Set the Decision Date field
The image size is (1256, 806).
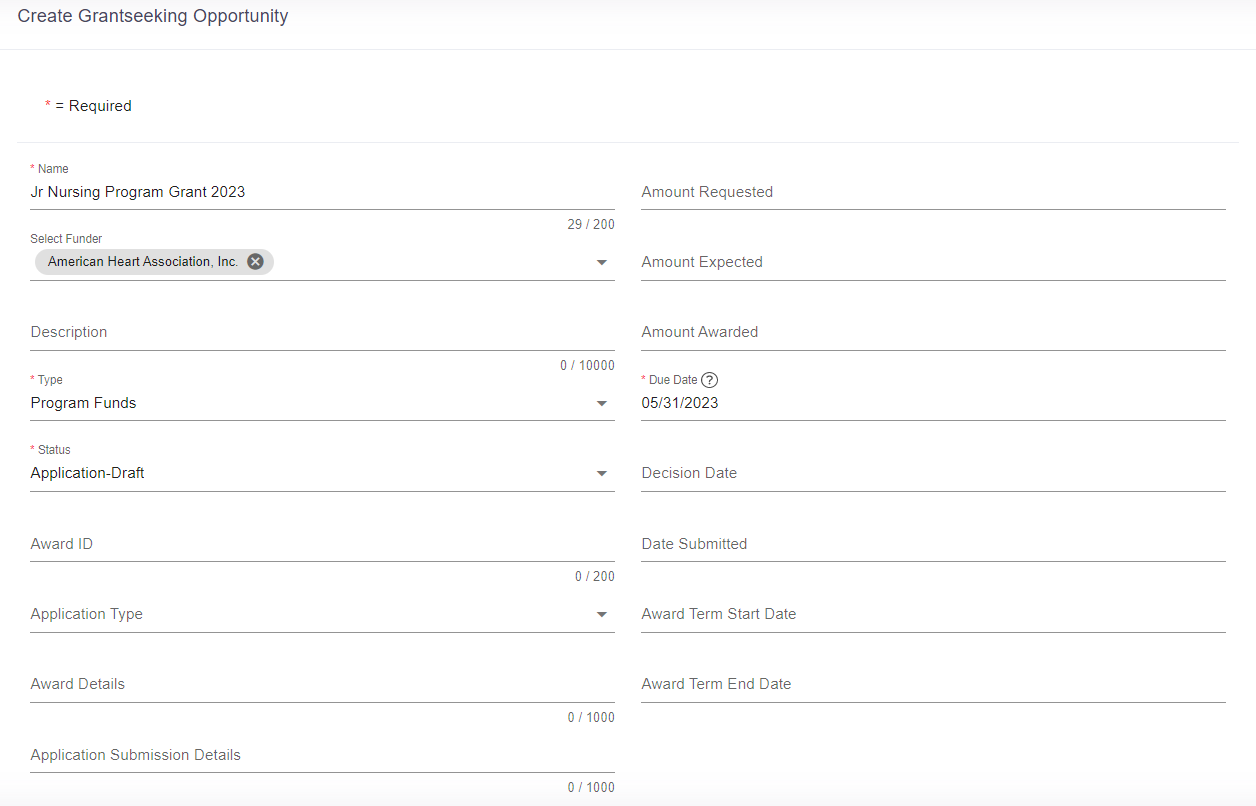point(933,473)
